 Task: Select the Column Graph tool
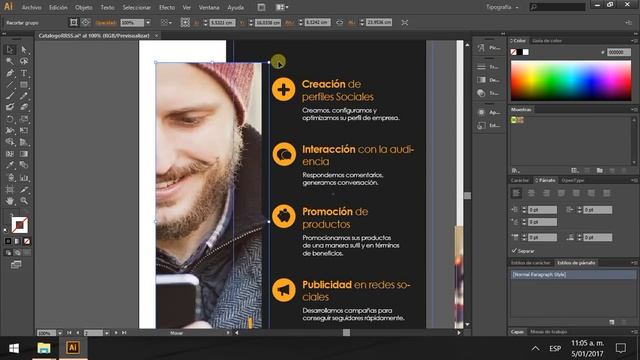tap(24, 178)
